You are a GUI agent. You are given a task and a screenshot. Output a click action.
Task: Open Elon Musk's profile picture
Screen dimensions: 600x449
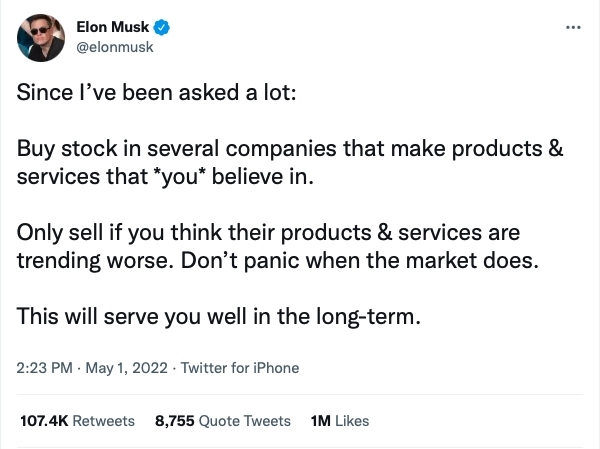[x=41, y=37]
